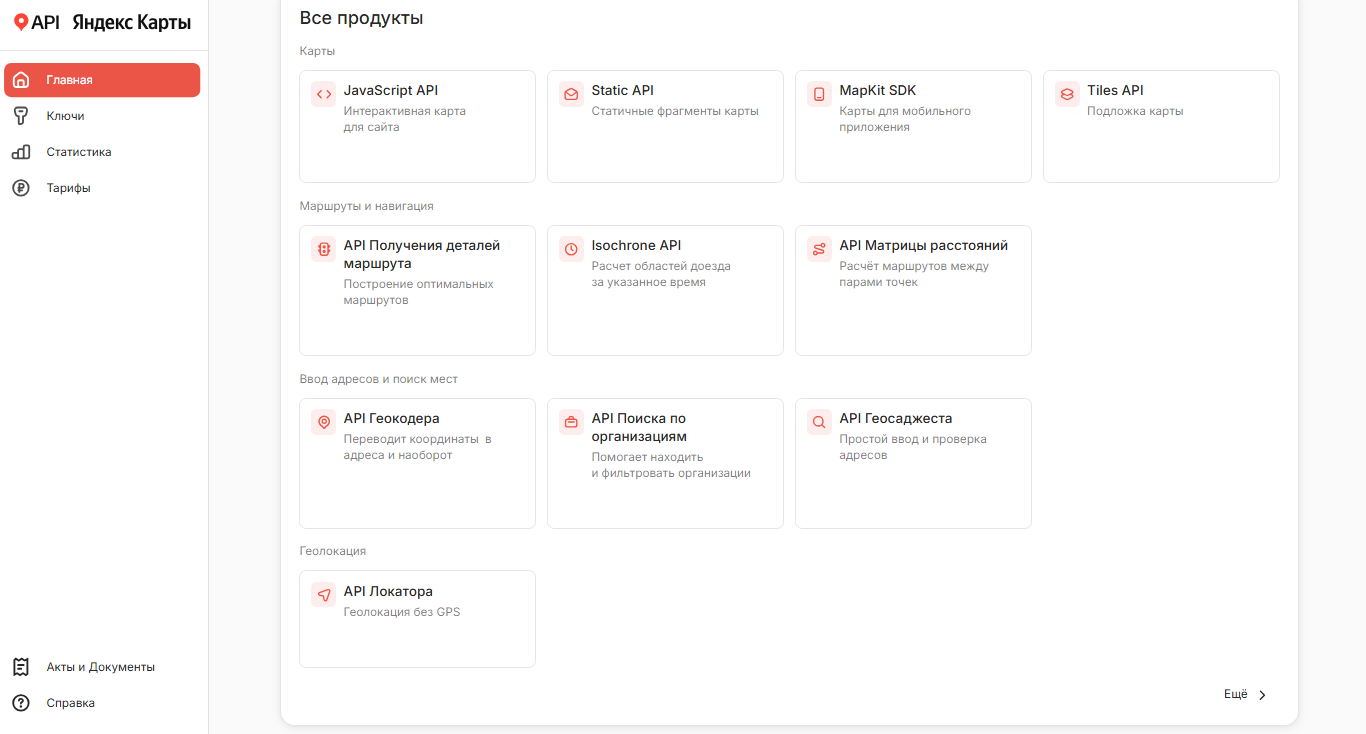Open the API Локатора title
The height and width of the screenshot is (734, 1366).
coord(388,591)
